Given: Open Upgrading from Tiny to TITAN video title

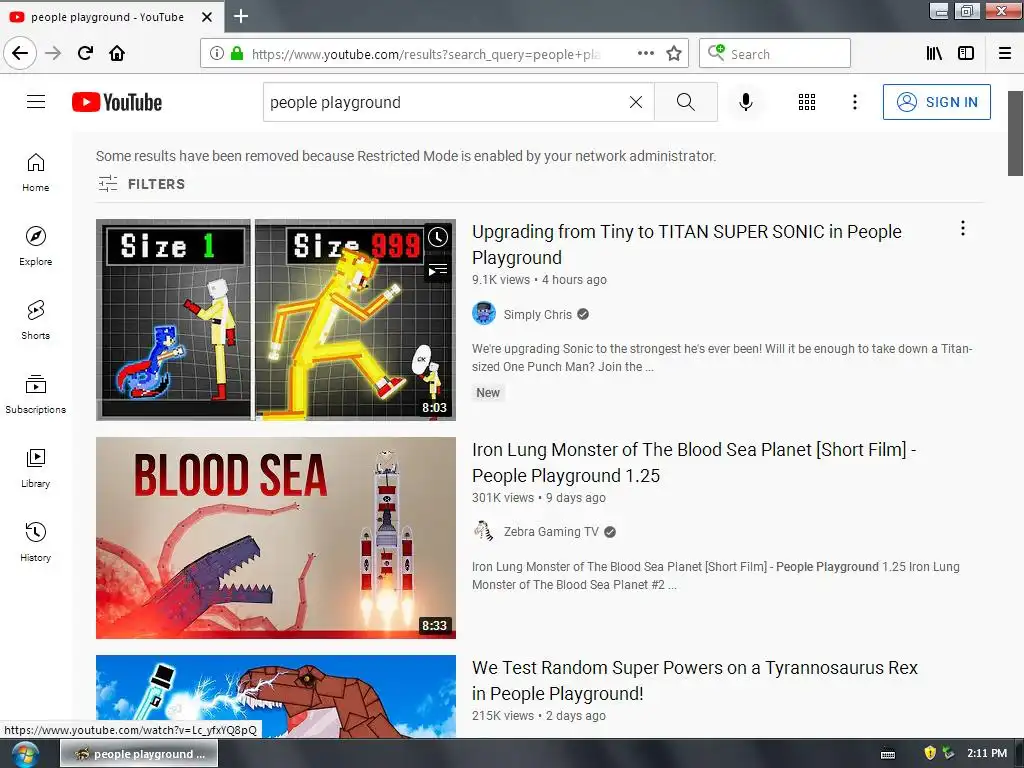Looking at the screenshot, I should [686, 244].
